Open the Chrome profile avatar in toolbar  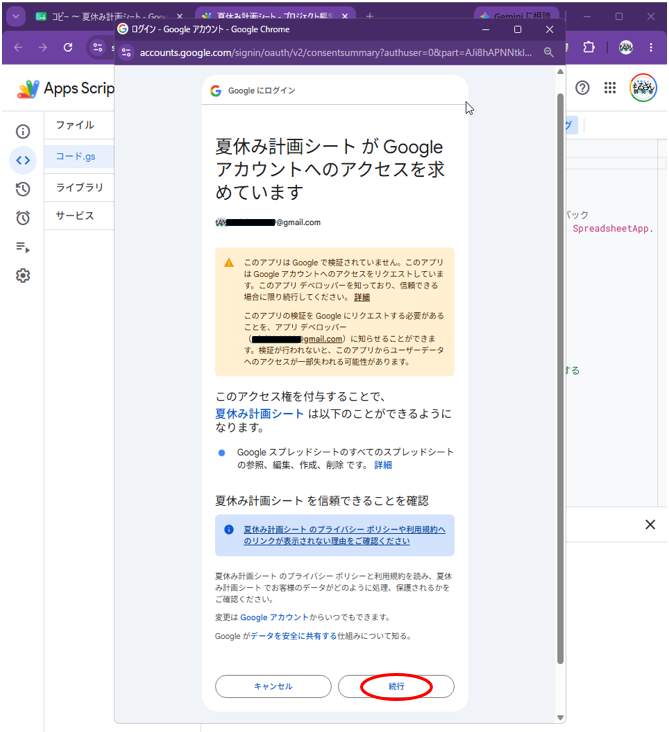626,47
